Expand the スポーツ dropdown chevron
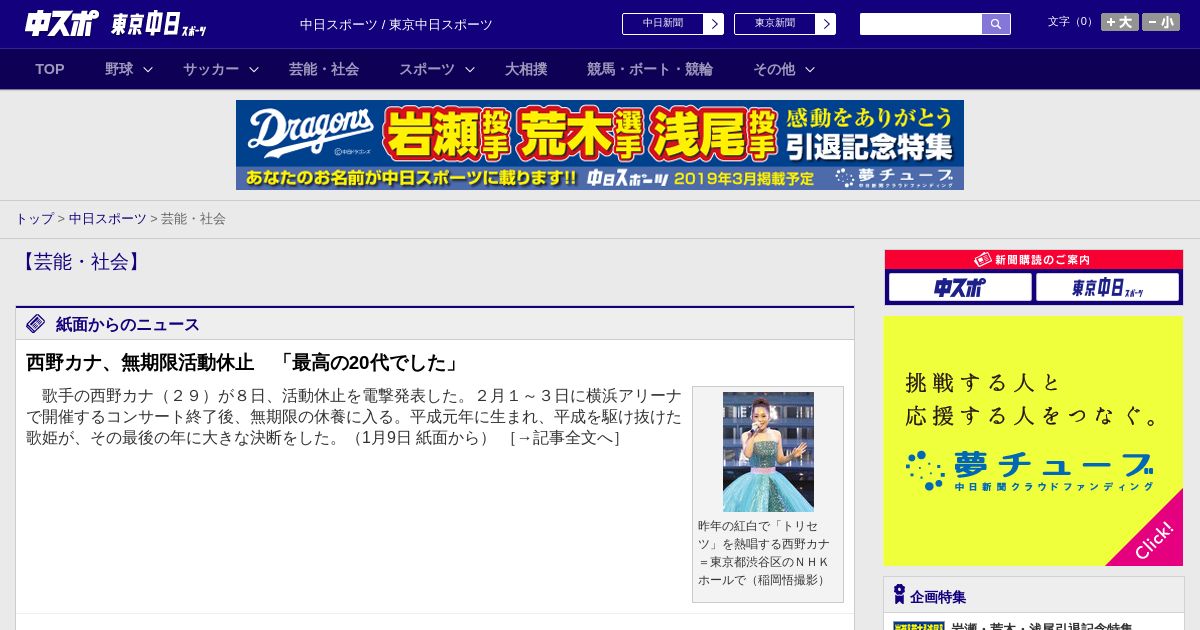Viewport: 1200px width, 630px height. pyautogui.click(x=470, y=69)
